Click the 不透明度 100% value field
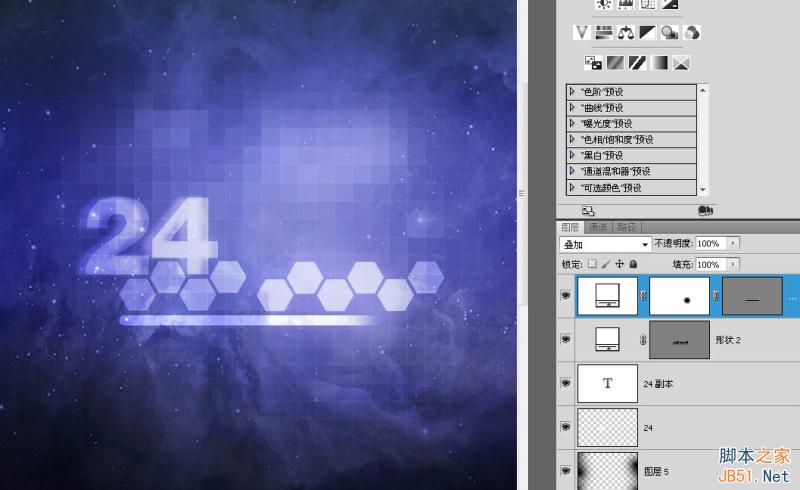This screenshot has height=490, width=800. pyautogui.click(x=711, y=243)
